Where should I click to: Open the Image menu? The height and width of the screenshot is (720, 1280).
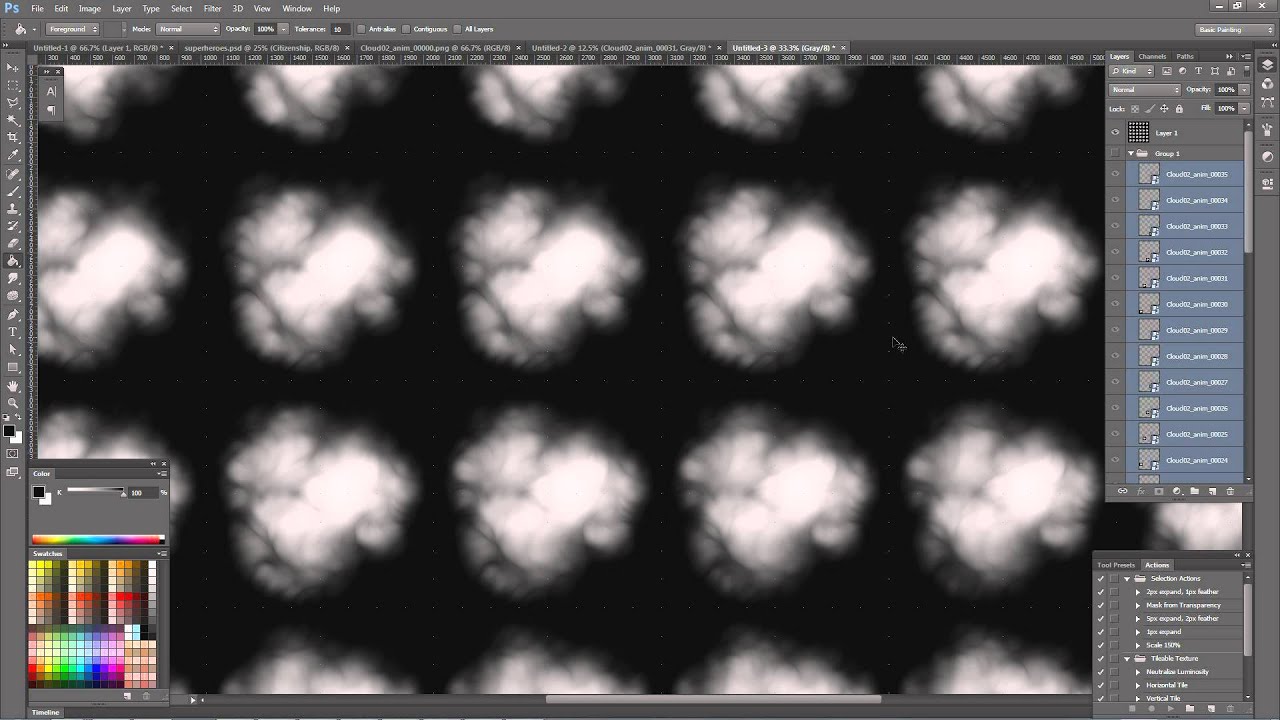(90, 8)
